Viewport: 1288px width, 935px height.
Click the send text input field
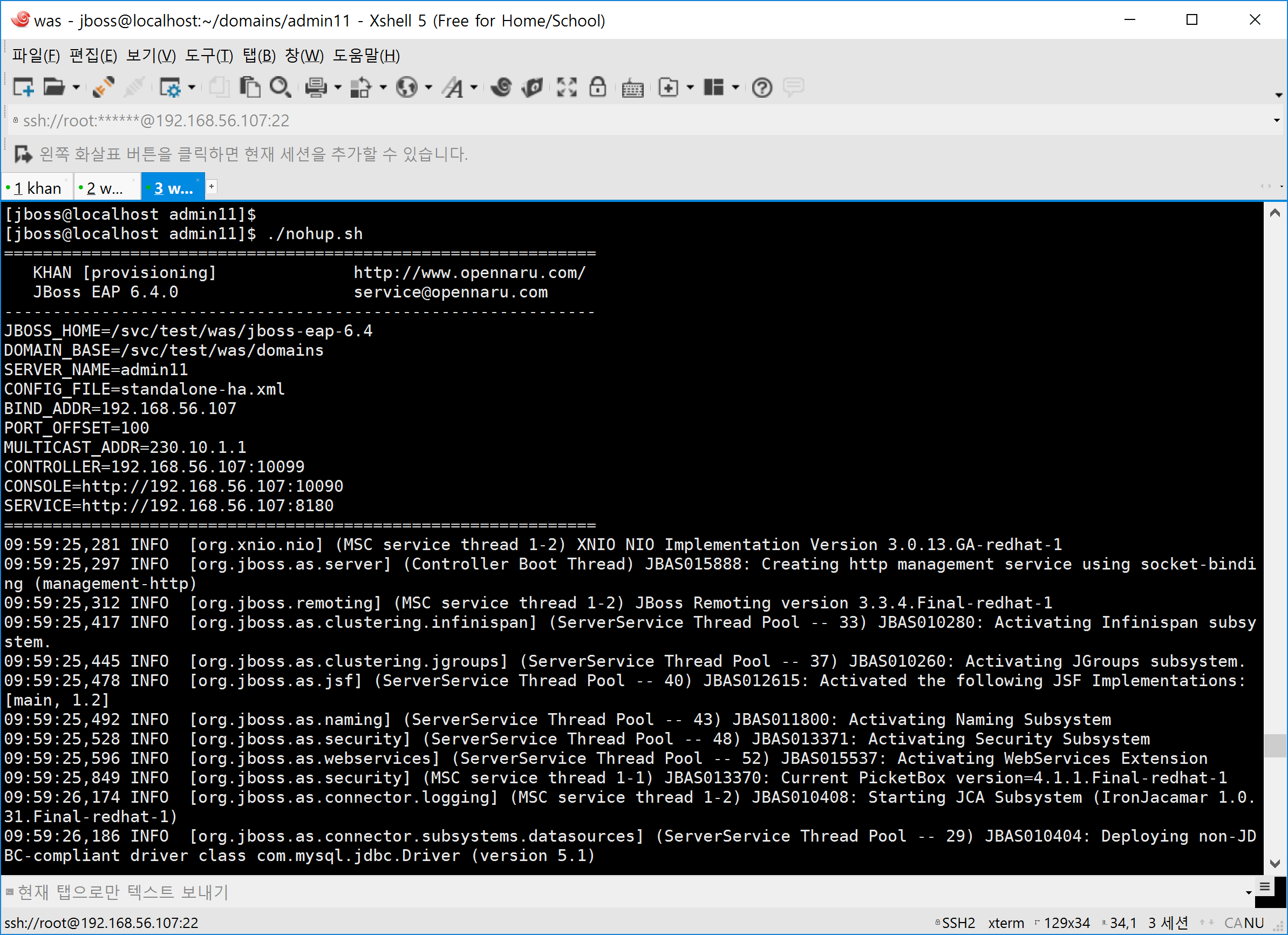pos(568,892)
